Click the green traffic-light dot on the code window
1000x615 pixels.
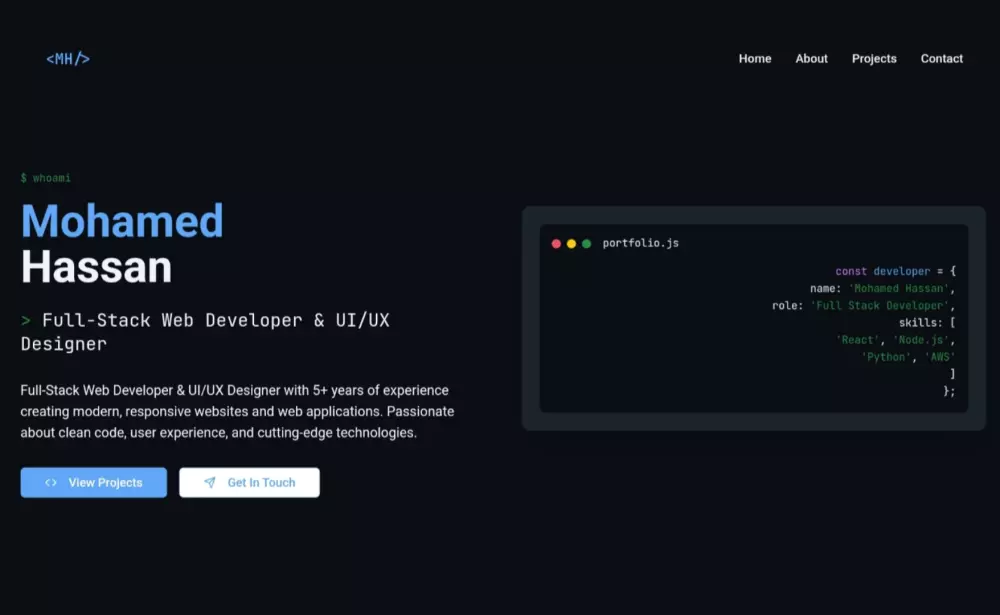pos(584,242)
